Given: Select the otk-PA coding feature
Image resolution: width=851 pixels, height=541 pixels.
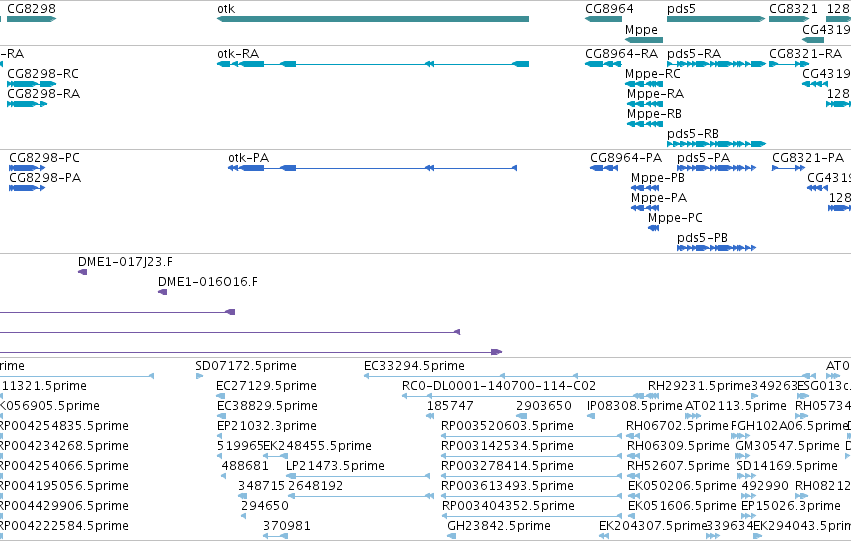Looking at the screenshot, I should [x=372, y=168].
